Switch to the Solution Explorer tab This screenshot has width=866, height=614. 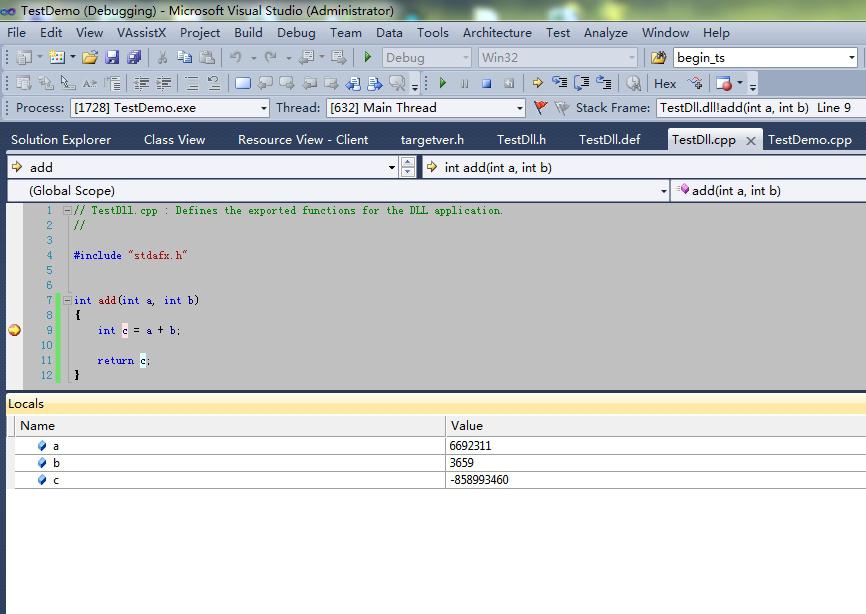[61, 140]
